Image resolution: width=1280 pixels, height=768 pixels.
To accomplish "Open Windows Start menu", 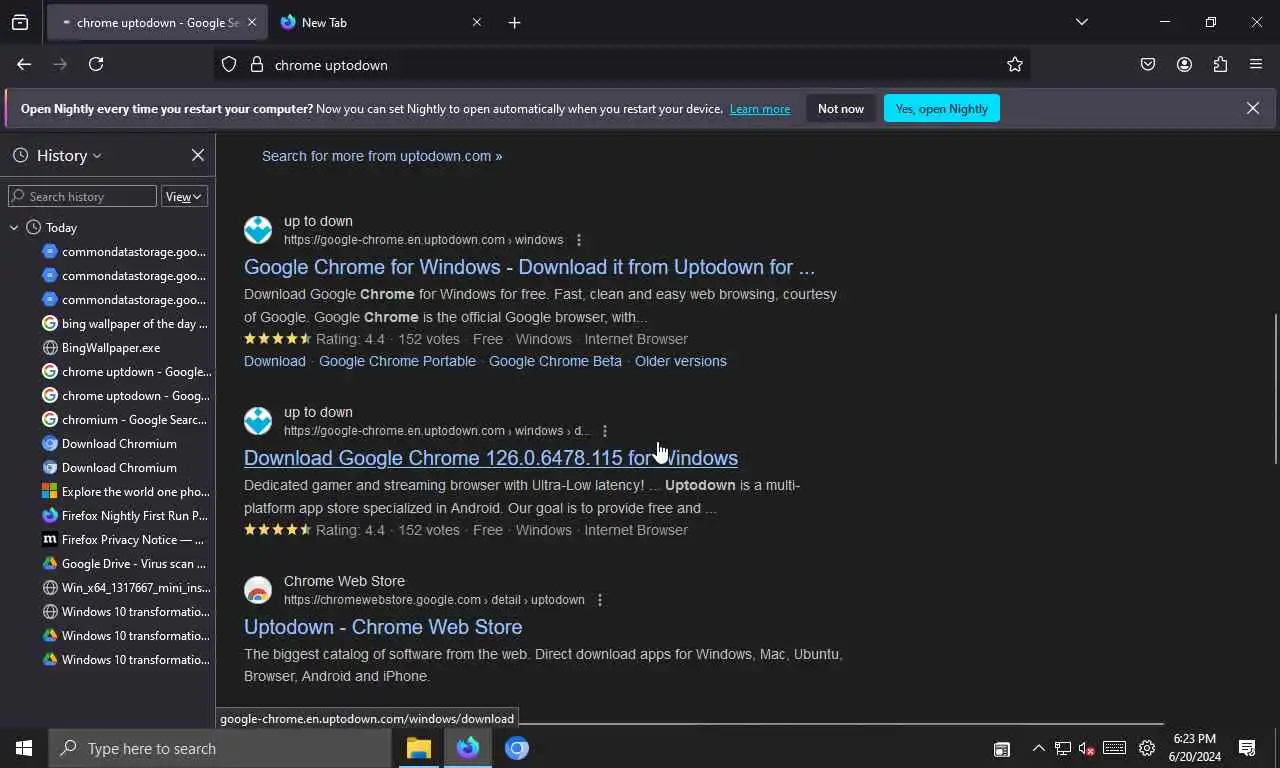I will (24, 748).
